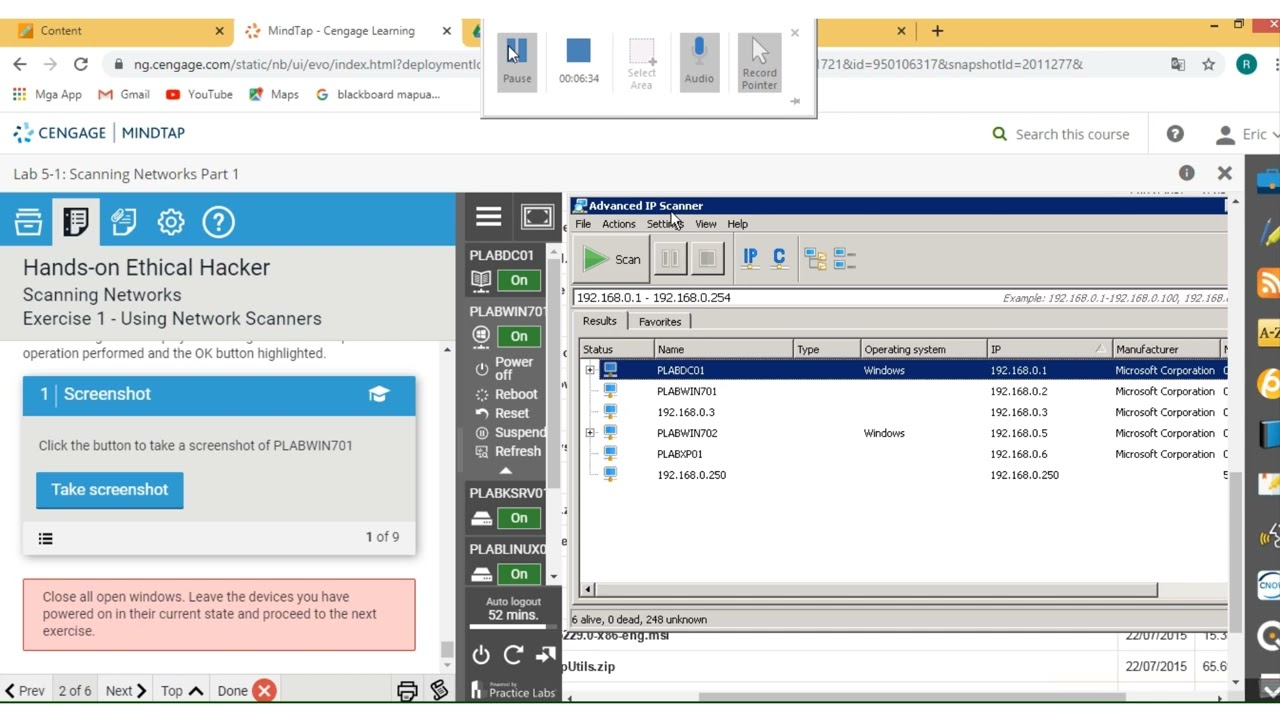Select the lab guide content icon

click(76, 222)
